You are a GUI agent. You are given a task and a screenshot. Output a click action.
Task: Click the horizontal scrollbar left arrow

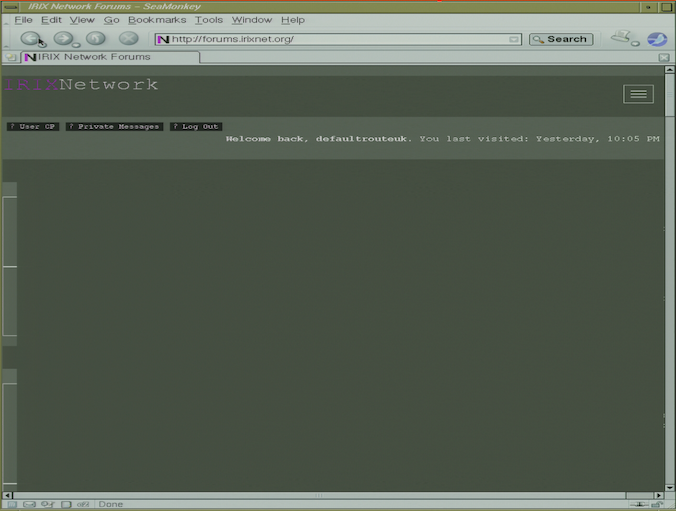pos(7,495)
